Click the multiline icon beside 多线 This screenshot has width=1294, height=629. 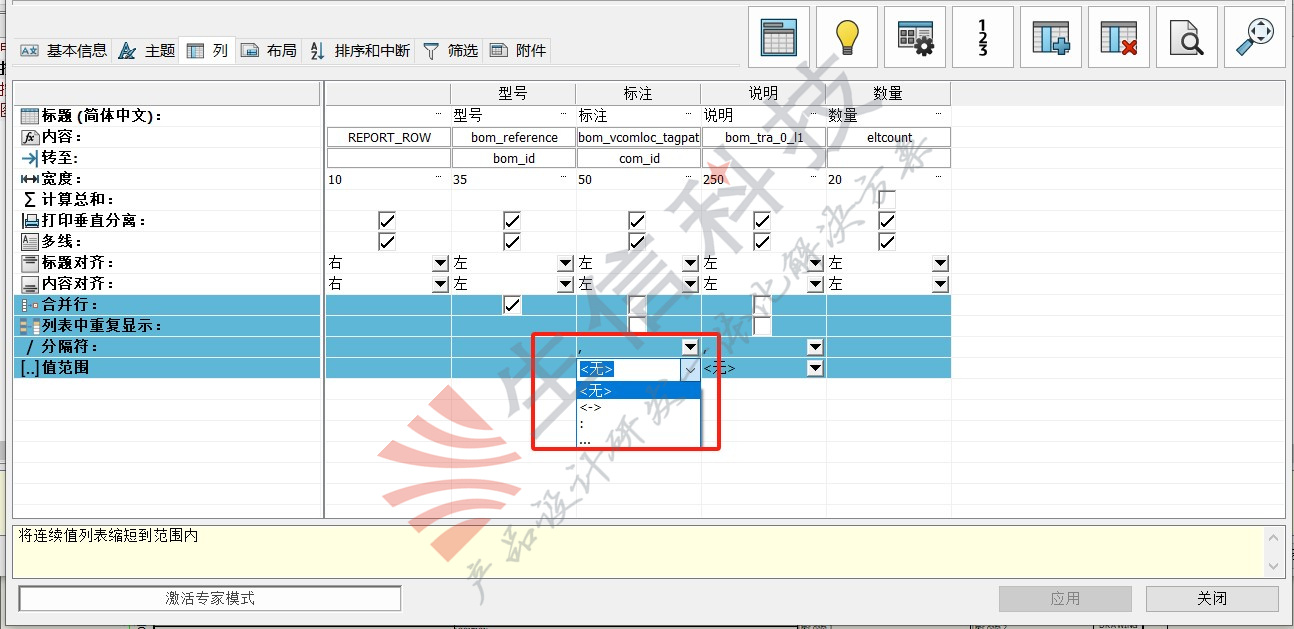click(30, 242)
